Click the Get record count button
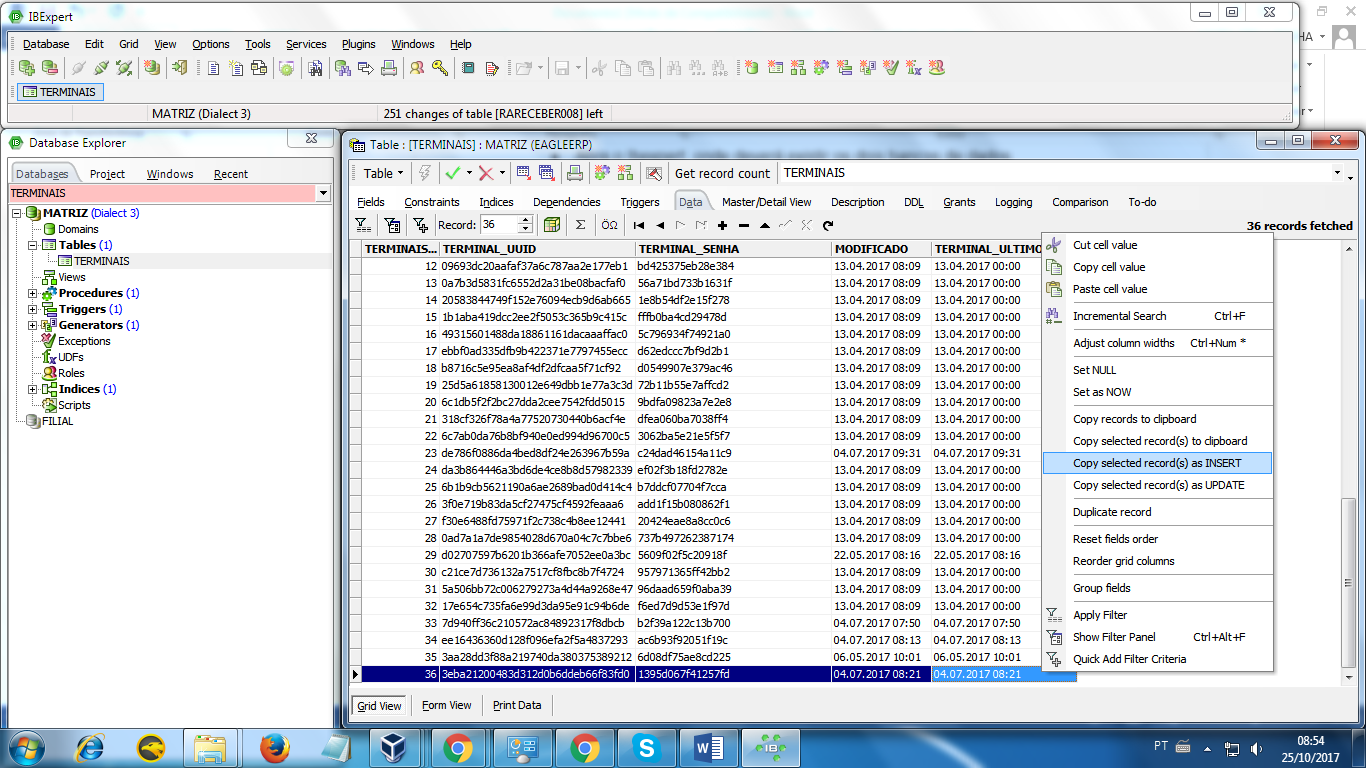Image resolution: width=1366 pixels, height=768 pixels. coord(723,173)
